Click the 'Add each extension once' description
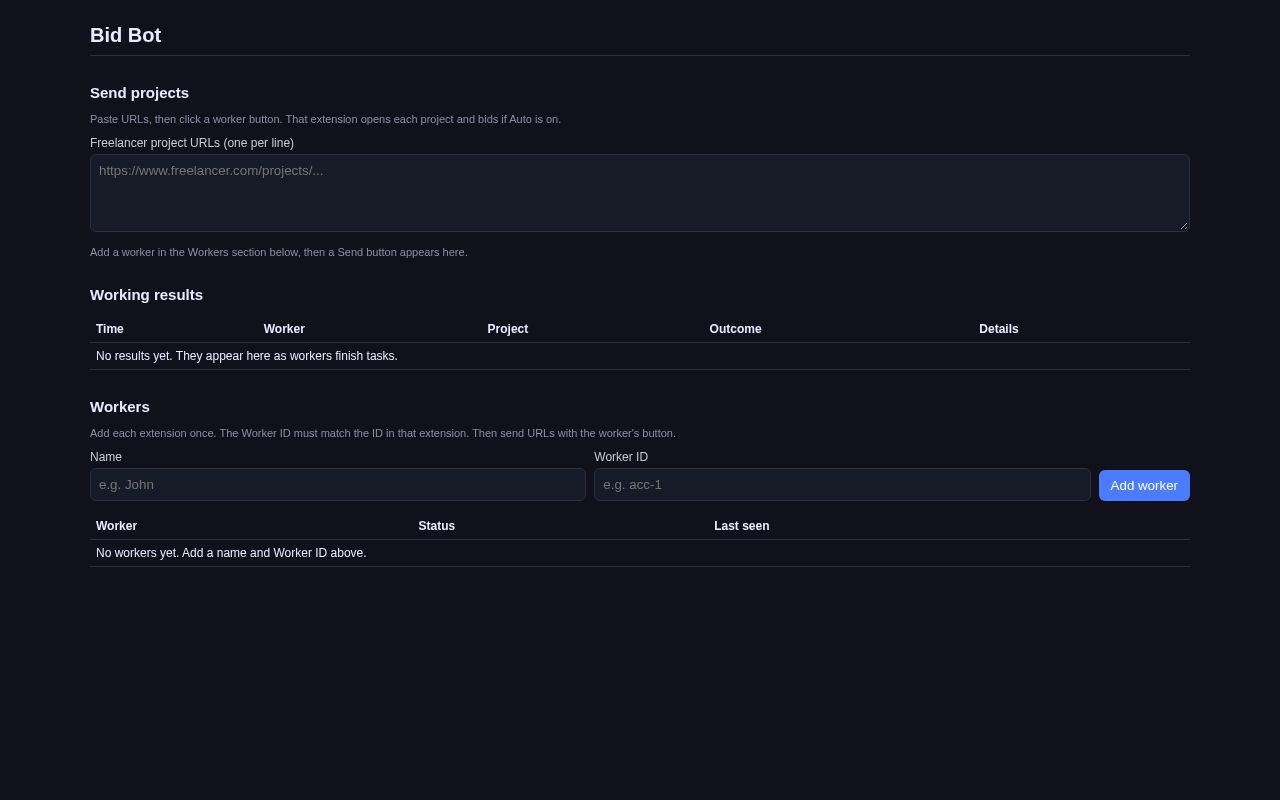This screenshot has height=800, width=1280. (x=383, y=433)
